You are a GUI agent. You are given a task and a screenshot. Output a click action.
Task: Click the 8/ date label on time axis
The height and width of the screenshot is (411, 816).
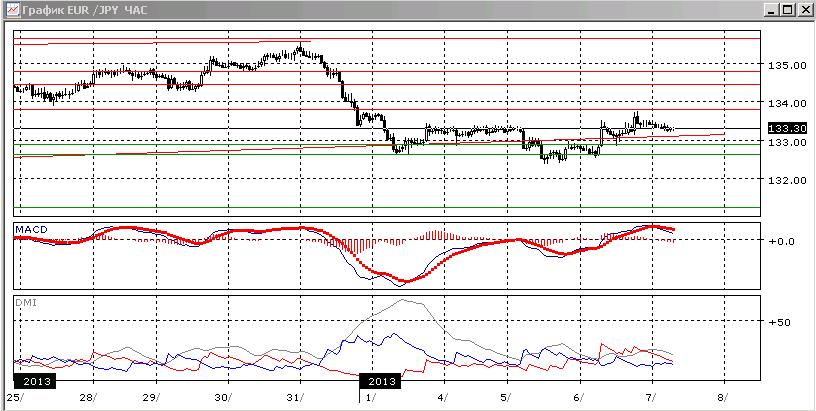(x=724, y=398)
